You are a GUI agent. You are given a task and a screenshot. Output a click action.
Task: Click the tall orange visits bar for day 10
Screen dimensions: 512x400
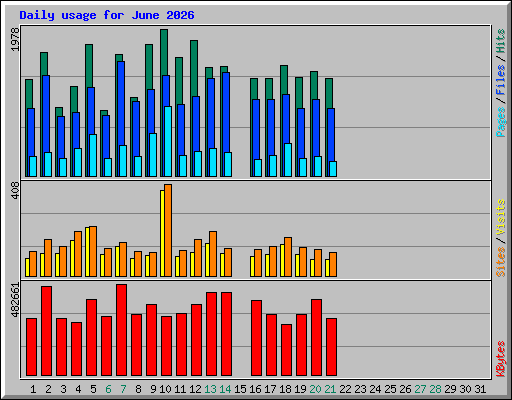(168, 230)
